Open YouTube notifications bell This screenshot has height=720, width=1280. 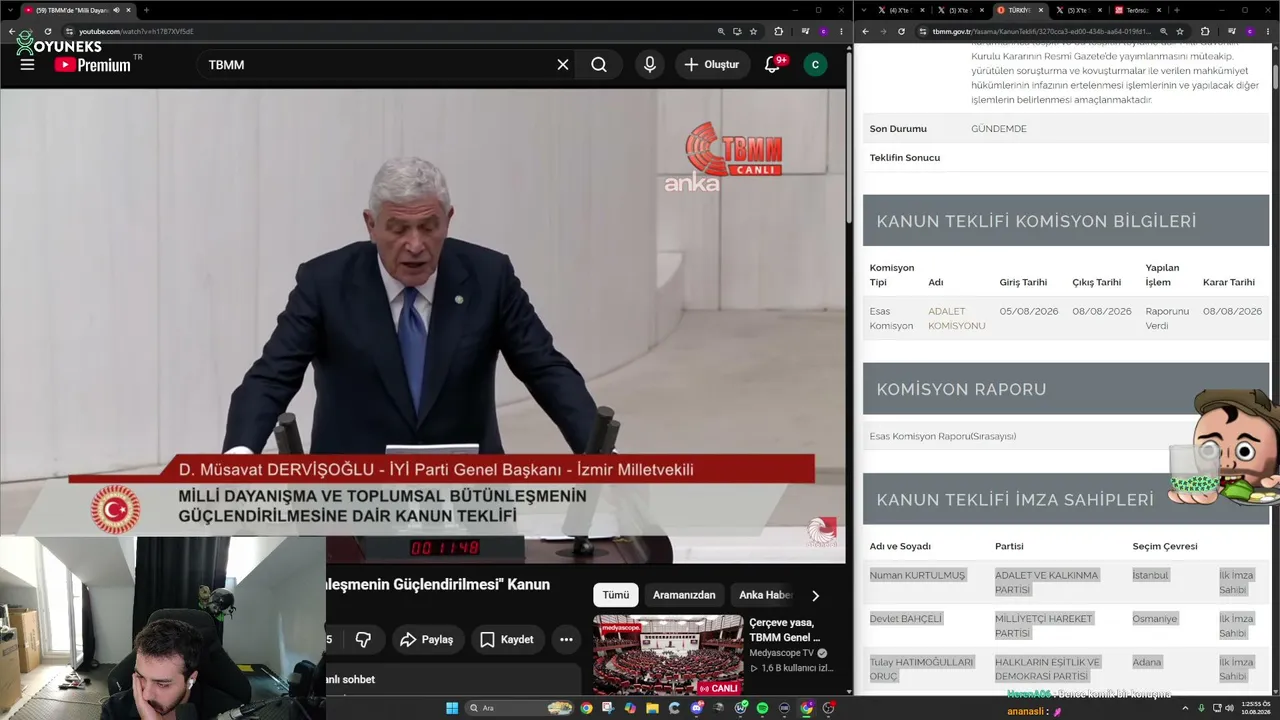coord(772,64)
